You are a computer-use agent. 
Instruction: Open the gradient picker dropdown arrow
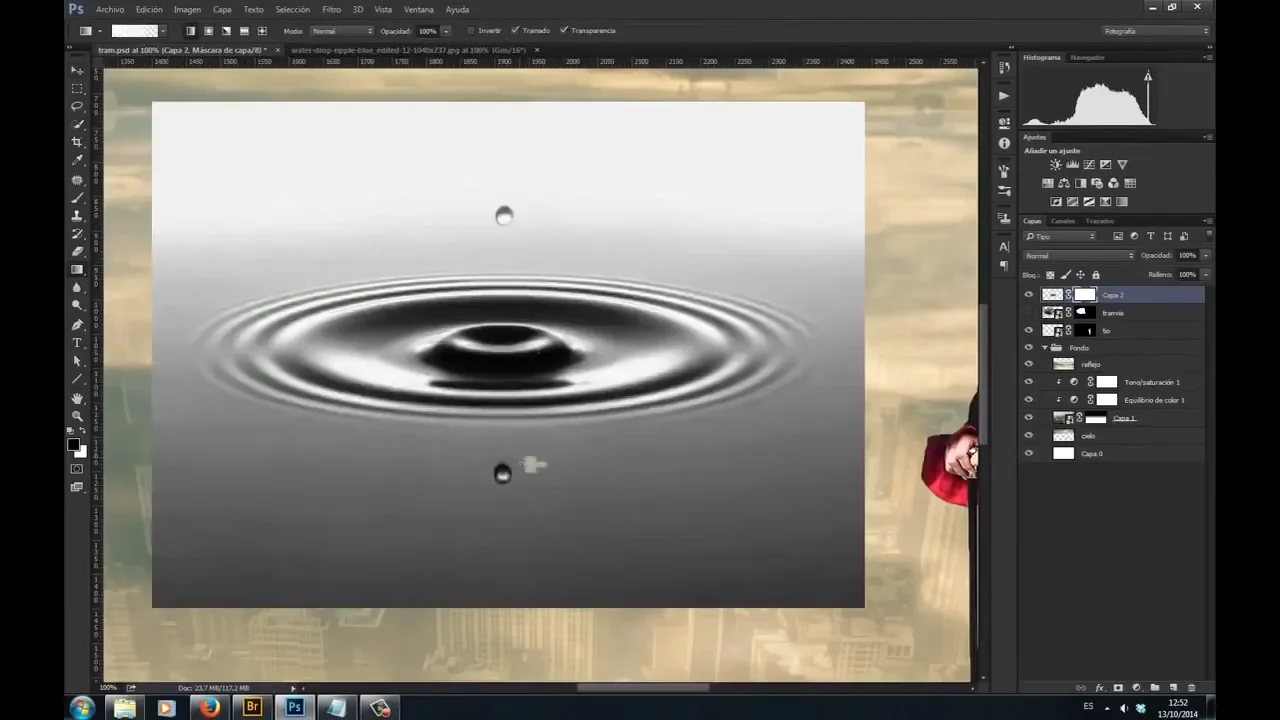click(x=163, y=31)
